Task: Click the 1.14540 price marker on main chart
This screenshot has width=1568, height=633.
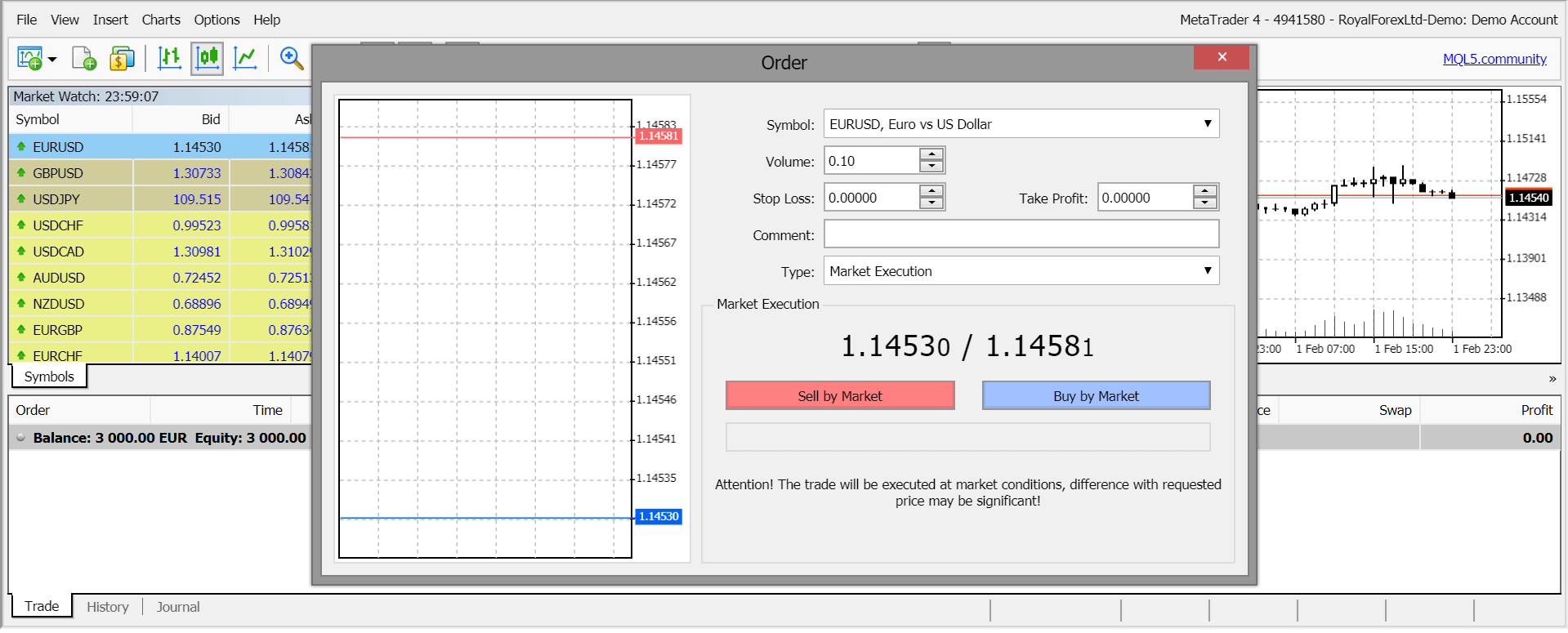Action: point(1528,198)
